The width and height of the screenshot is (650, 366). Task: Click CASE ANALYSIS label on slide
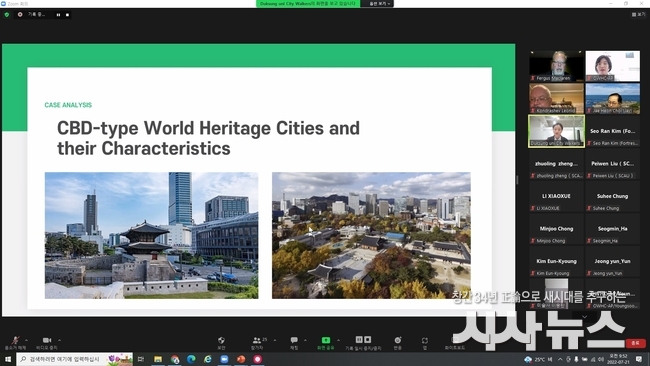pos(68,105)
